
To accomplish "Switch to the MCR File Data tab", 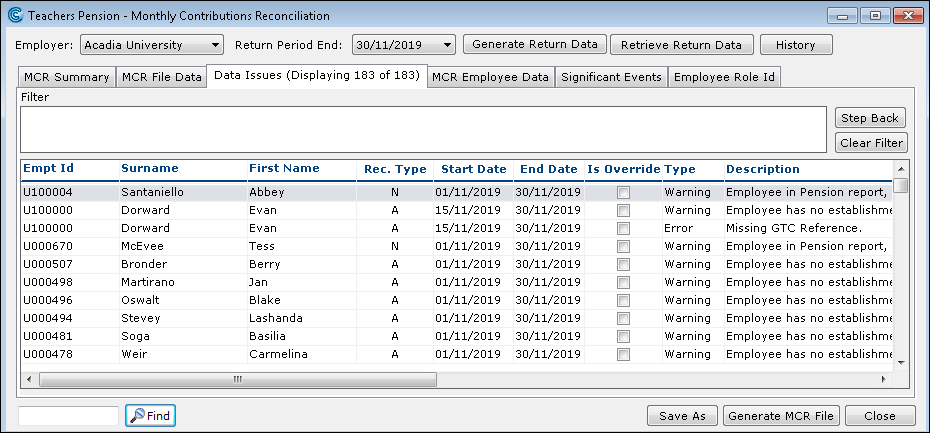I will click(x=161, y=77).
